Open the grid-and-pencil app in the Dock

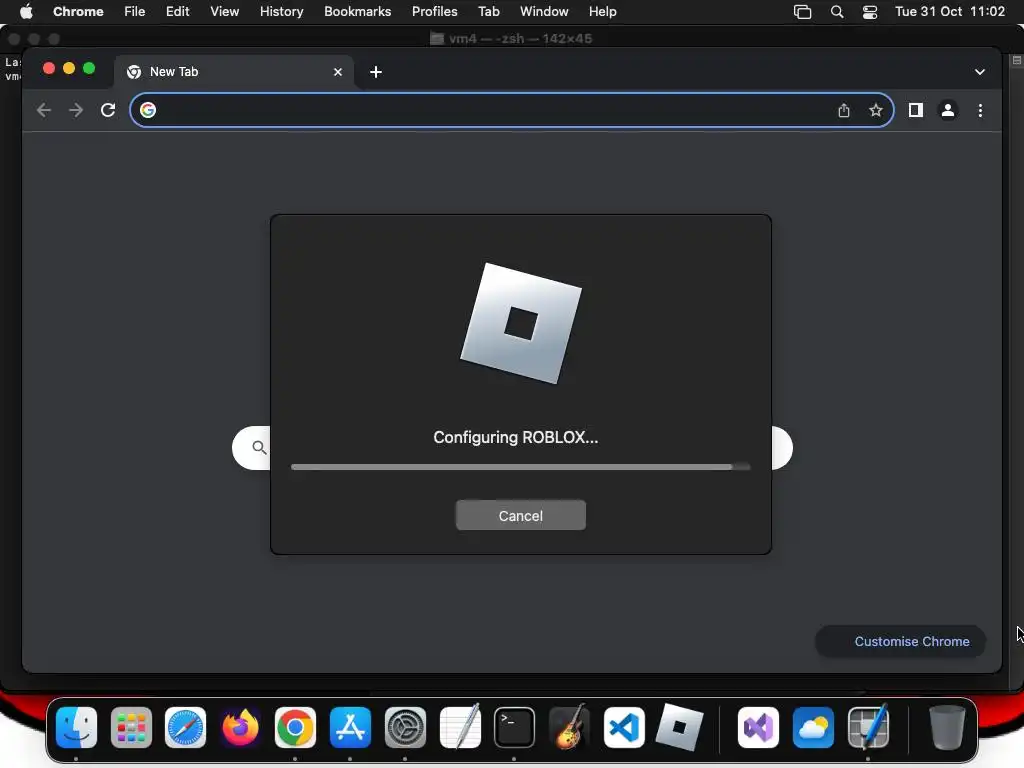click(868, 727)
